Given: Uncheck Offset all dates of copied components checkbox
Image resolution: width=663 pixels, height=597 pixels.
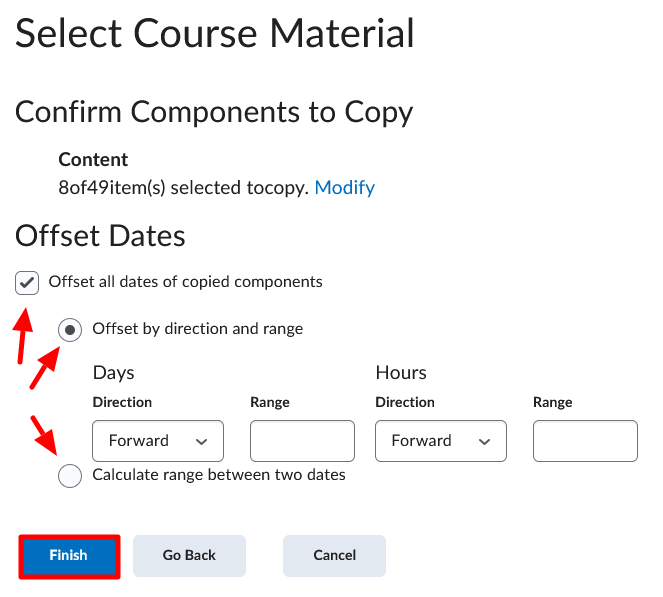Looking at the screenshot, I should point(27,283).
